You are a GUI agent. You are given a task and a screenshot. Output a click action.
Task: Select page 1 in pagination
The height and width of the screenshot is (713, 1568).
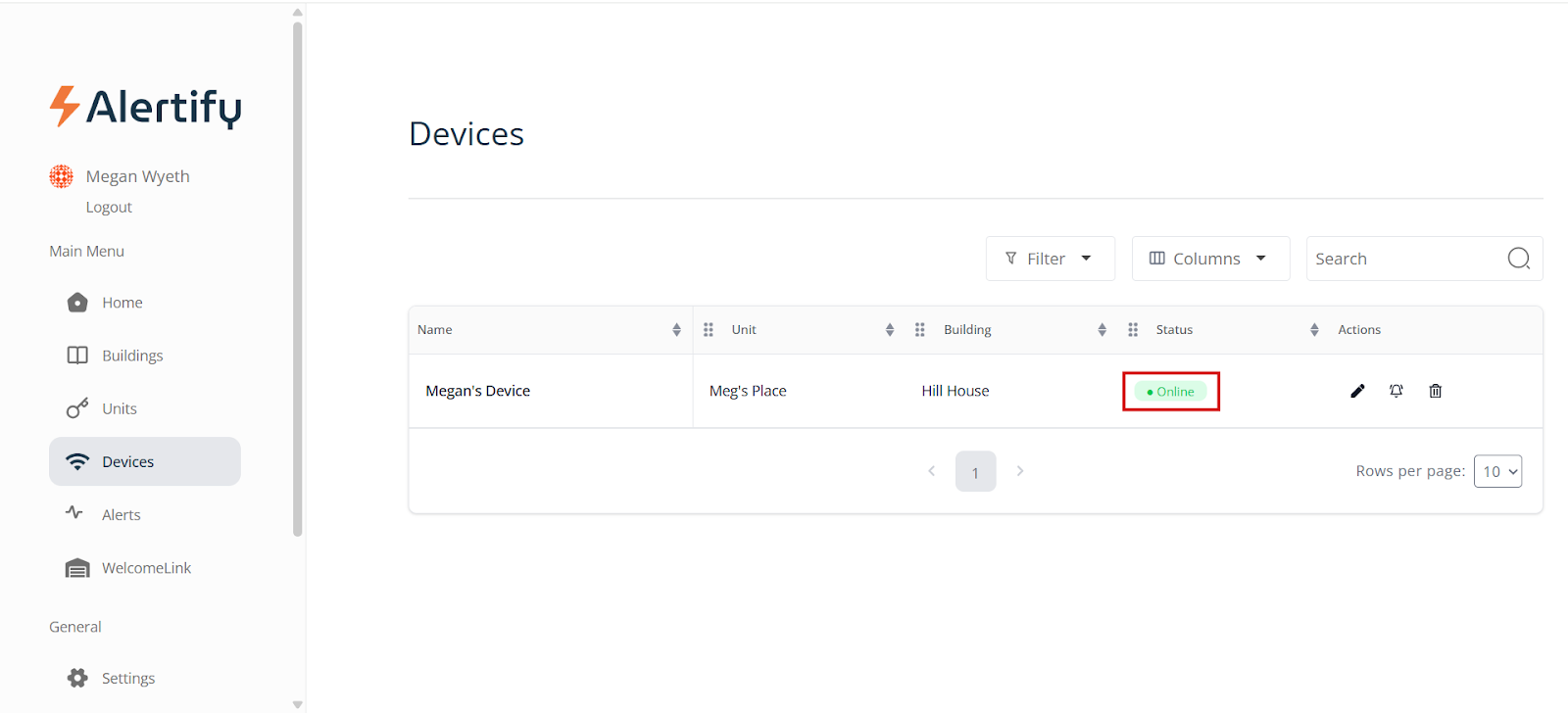(975, 472)
